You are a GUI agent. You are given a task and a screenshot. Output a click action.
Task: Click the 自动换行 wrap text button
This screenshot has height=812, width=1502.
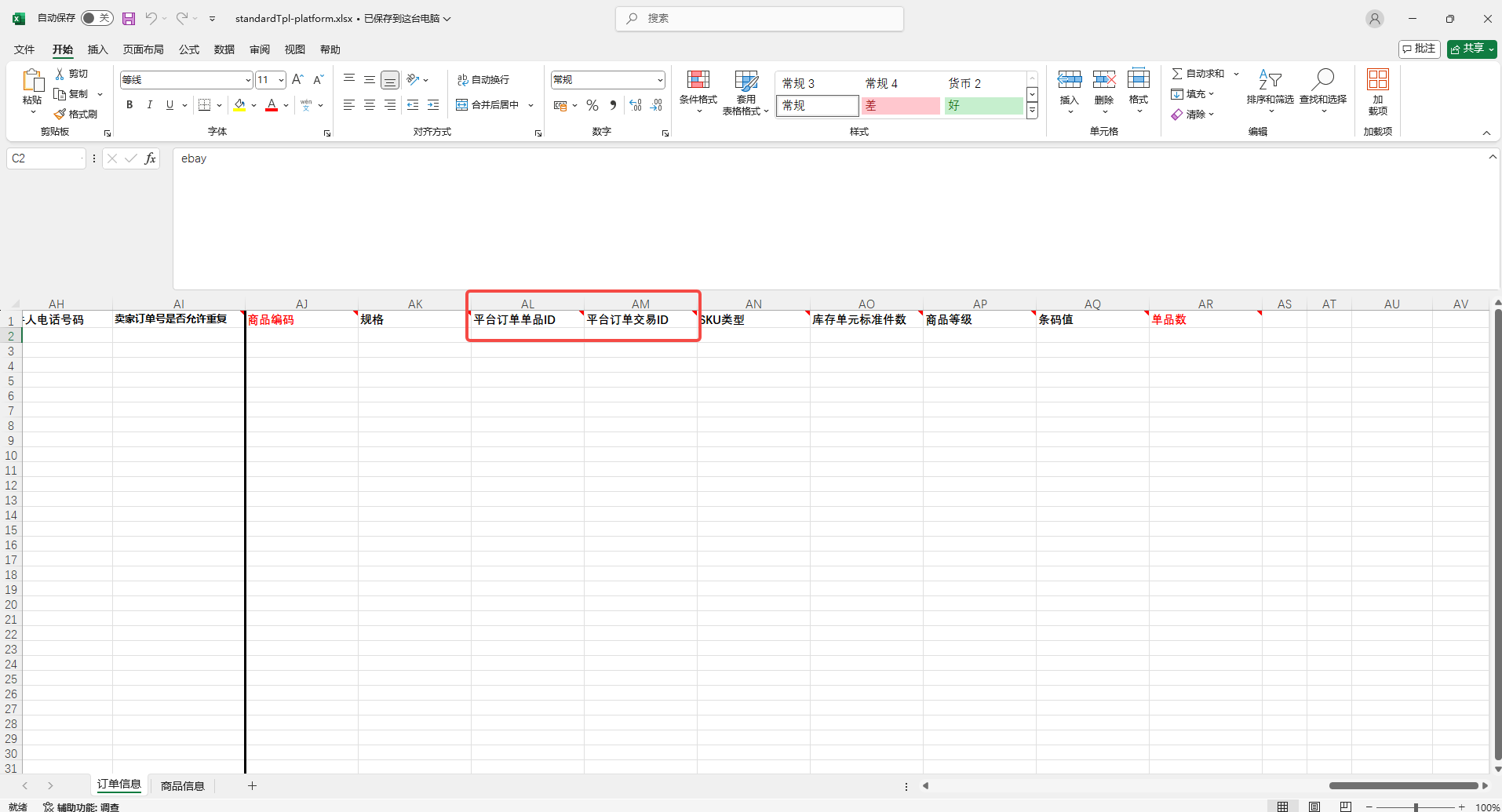(483, 80)
